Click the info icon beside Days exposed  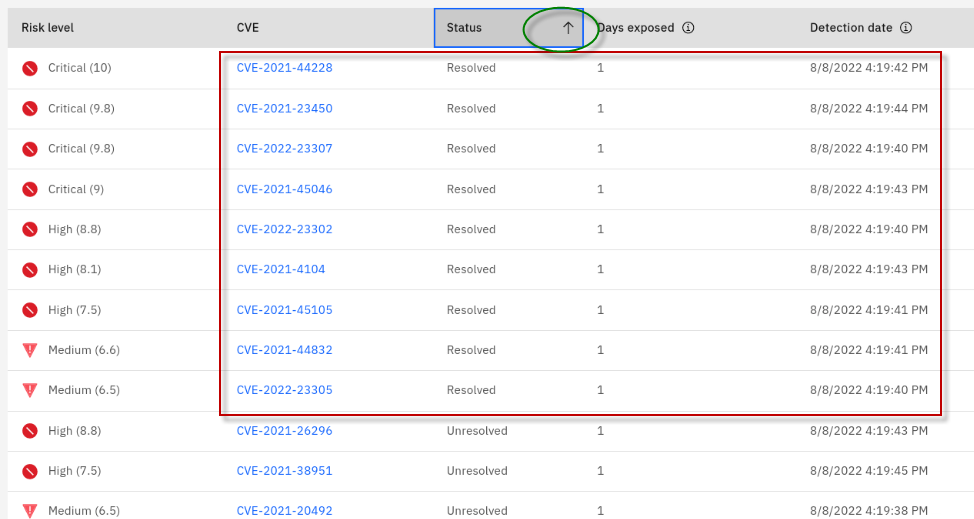[x=688, y=28]
